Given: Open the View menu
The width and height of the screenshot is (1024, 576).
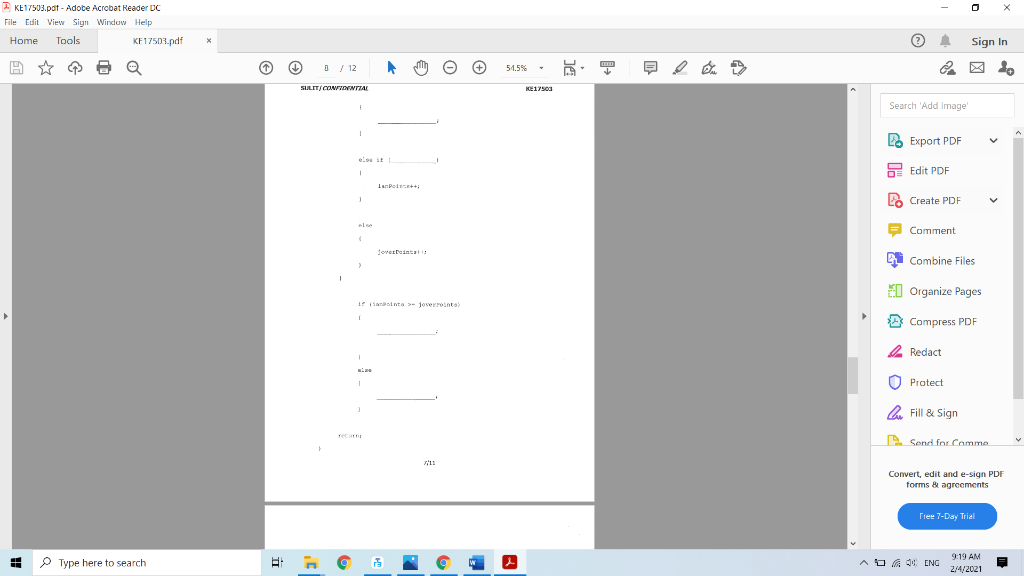Looking at the screenshot, I should click(x=56, y=22).
